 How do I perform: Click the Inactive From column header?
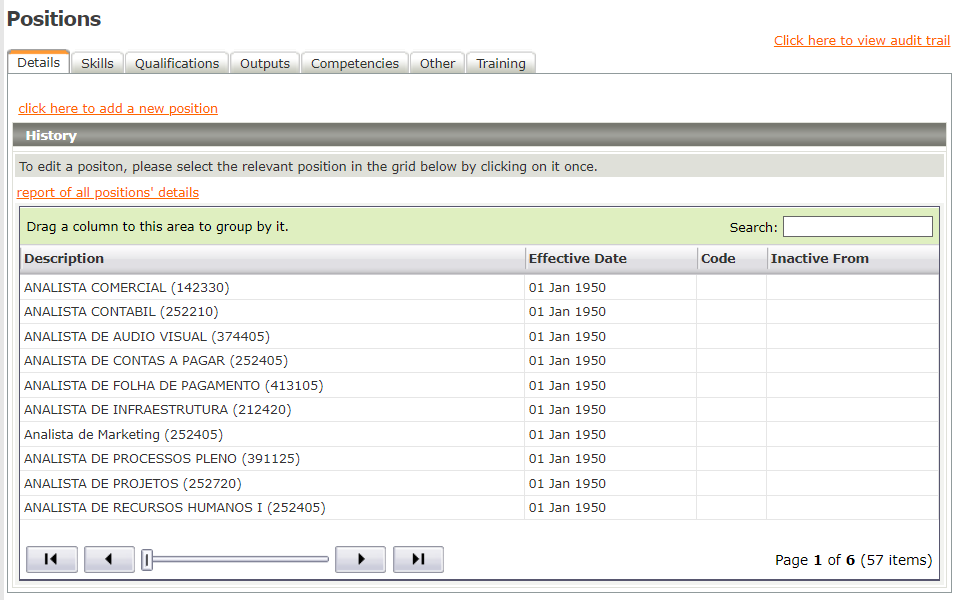pyautogui.click(x=820, y=258)
